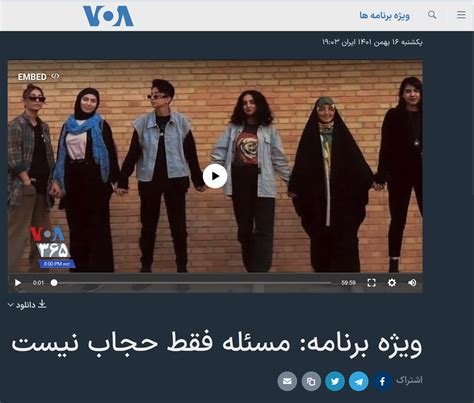
Task: Share on Facebook
Action: point(382,381)
